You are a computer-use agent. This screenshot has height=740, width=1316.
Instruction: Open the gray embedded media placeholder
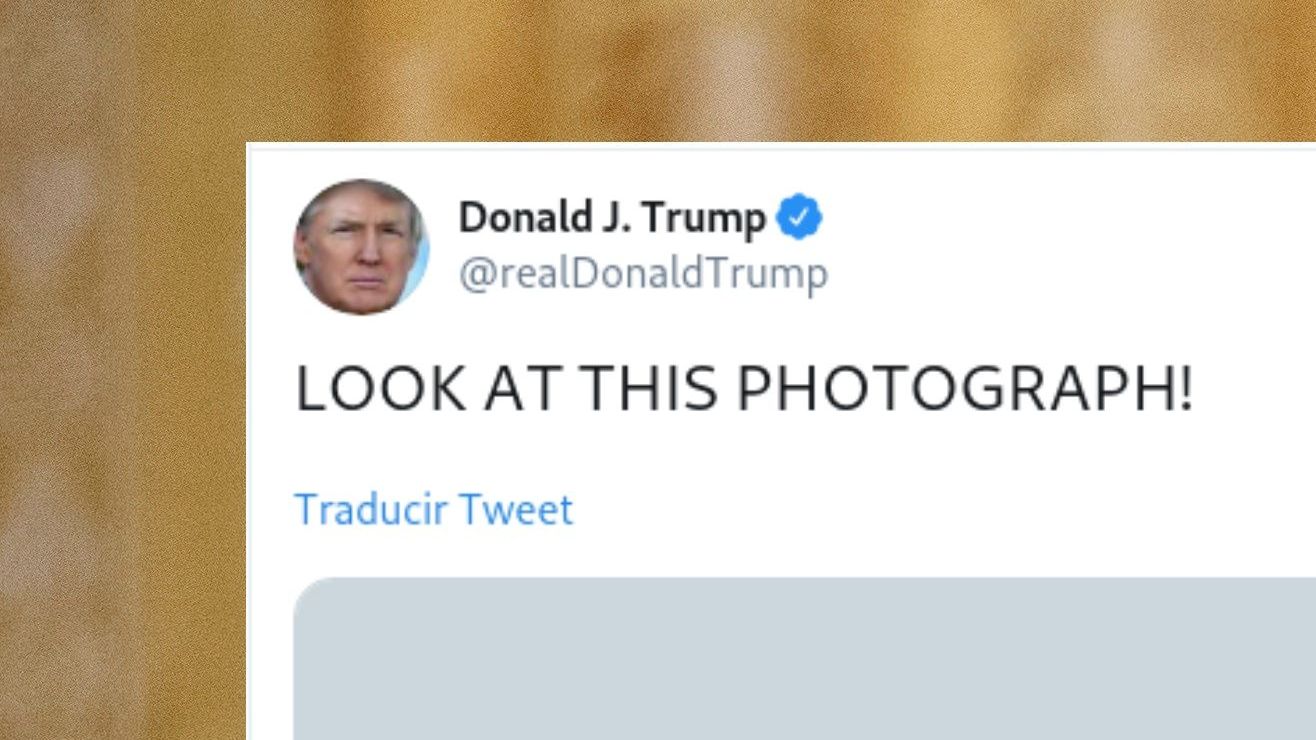(804, 658)
